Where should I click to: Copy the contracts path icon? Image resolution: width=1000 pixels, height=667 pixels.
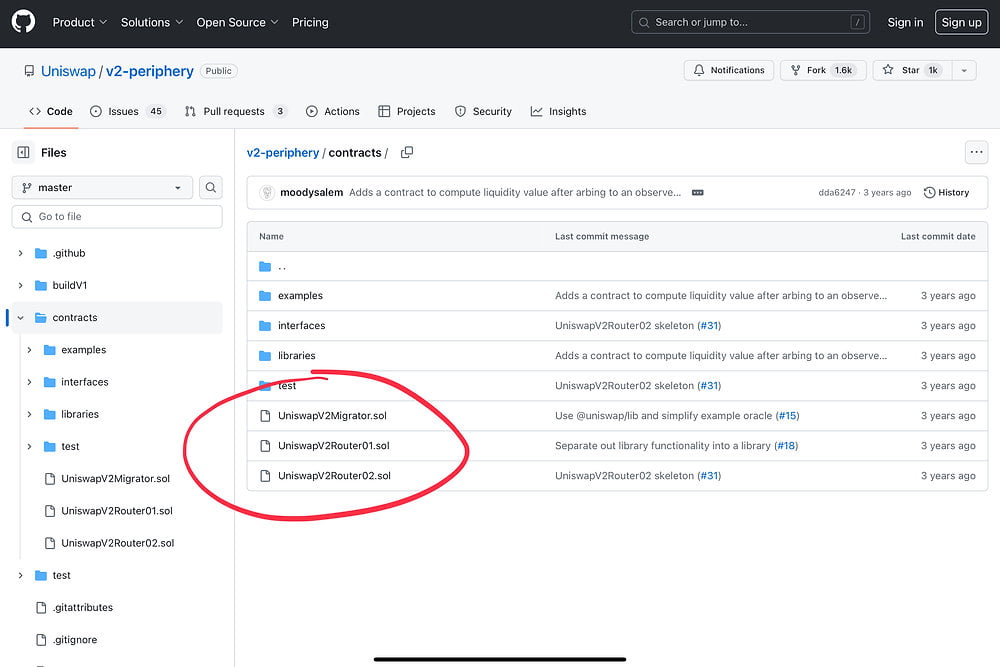tap(407, 152)
